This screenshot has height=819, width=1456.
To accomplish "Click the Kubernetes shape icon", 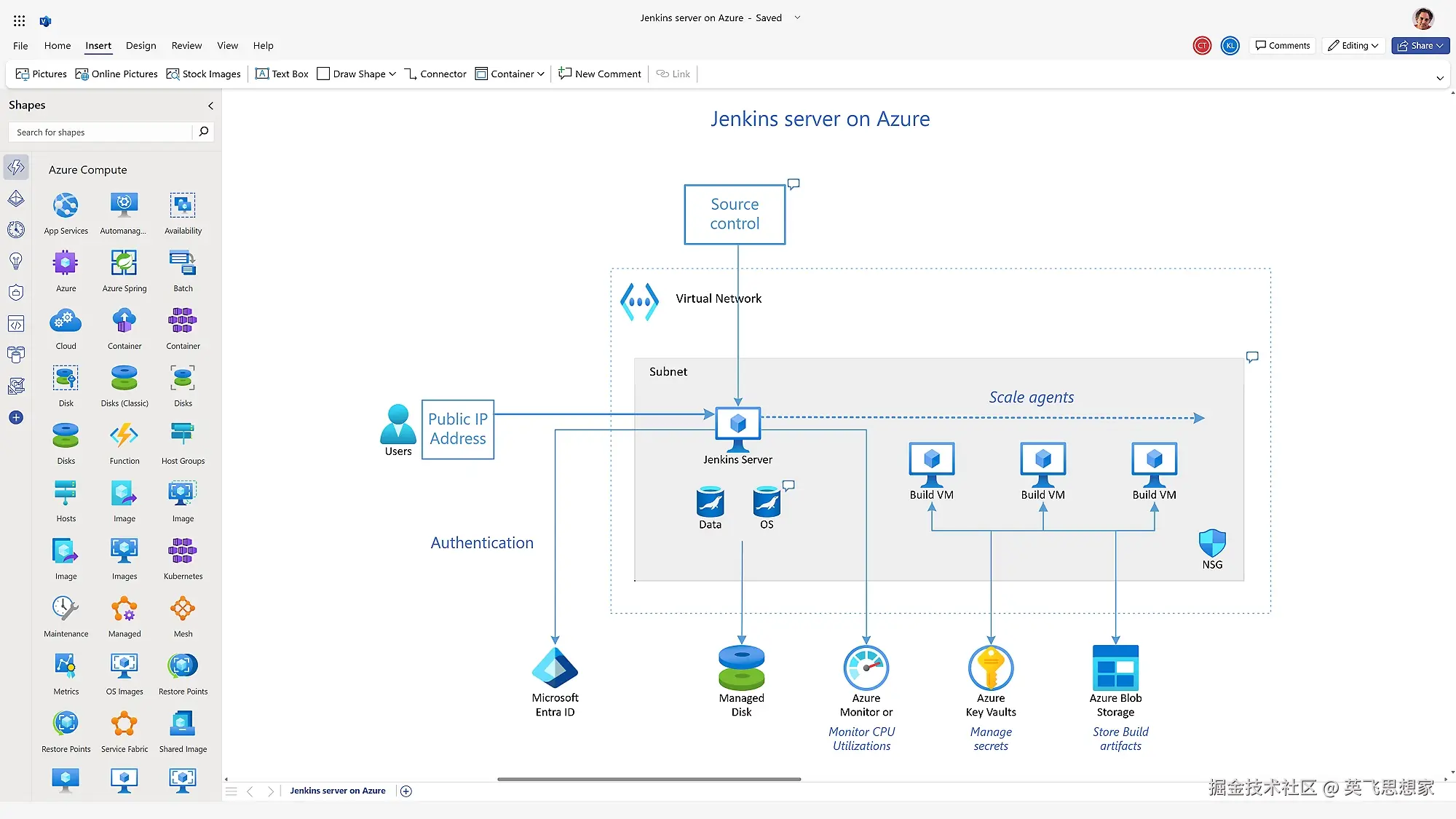I will pos(183,551).
